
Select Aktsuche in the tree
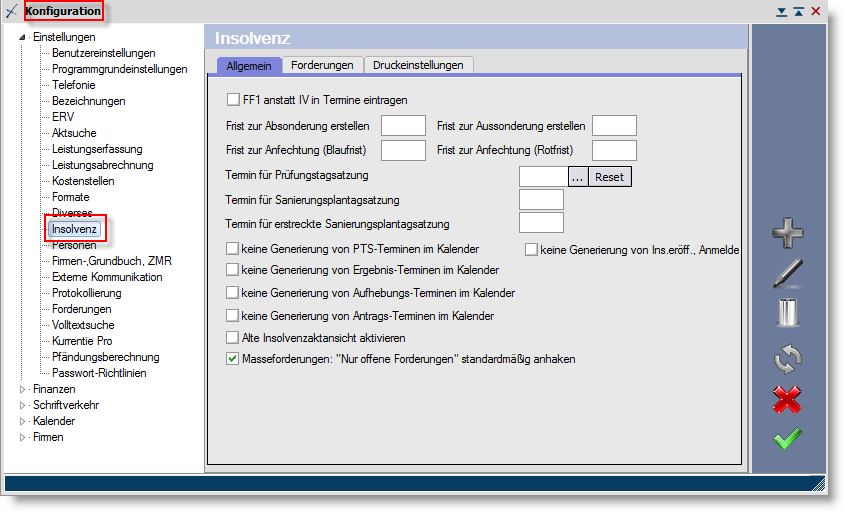[74, 133]
